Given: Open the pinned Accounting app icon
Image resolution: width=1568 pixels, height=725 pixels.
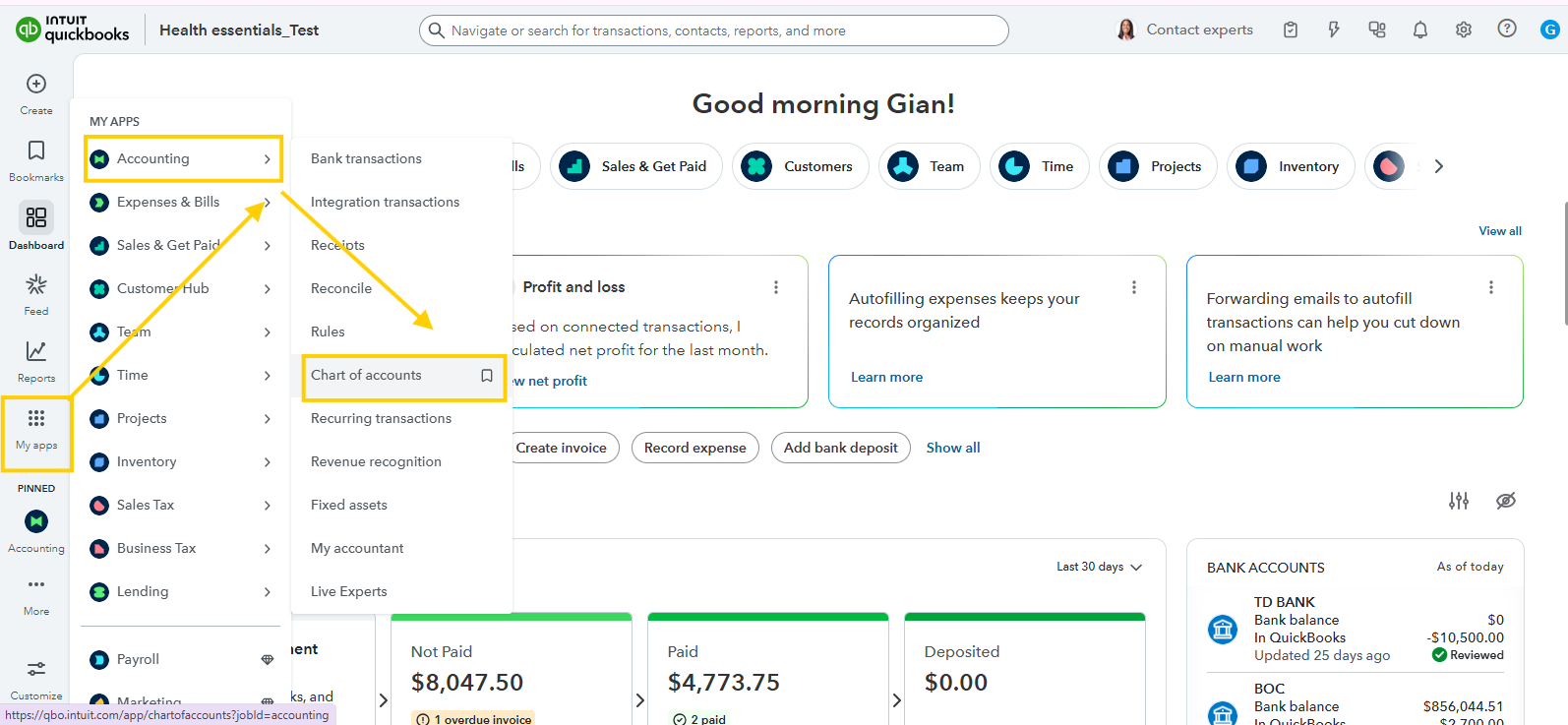Looking at the screenshot, I should [x=36, y=521].
